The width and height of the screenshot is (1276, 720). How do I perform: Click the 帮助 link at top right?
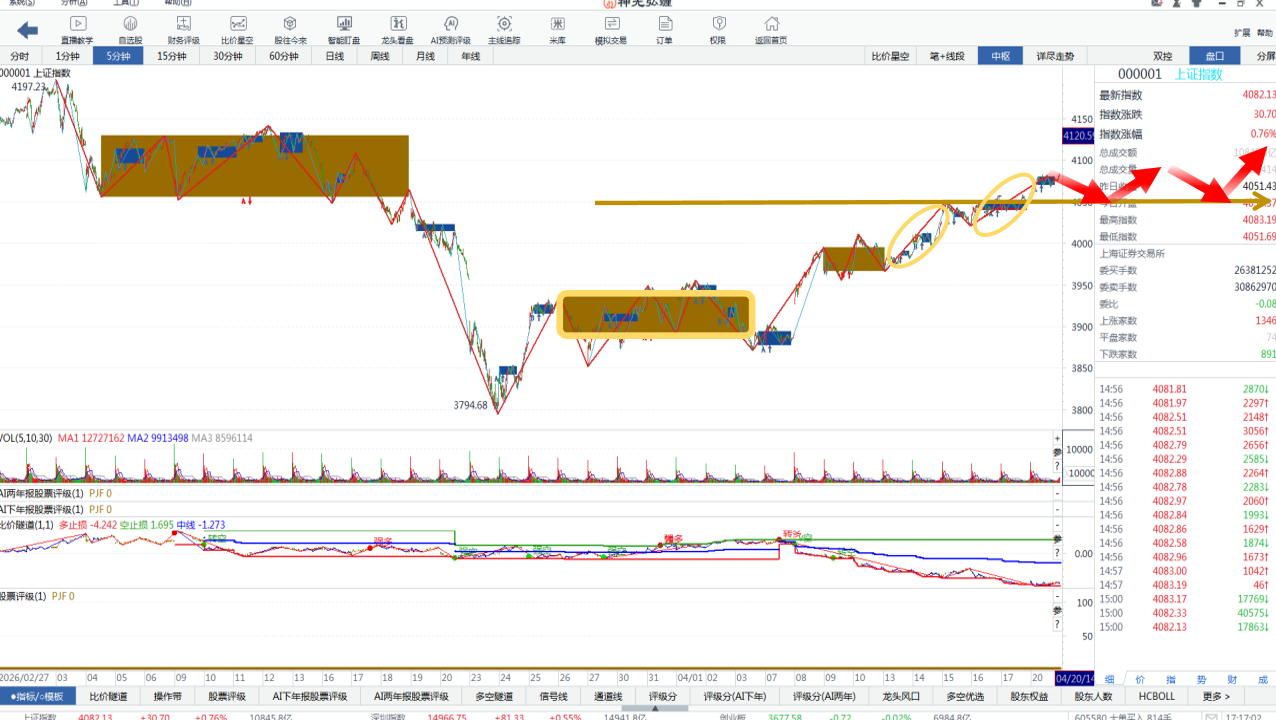point(1264,33)
